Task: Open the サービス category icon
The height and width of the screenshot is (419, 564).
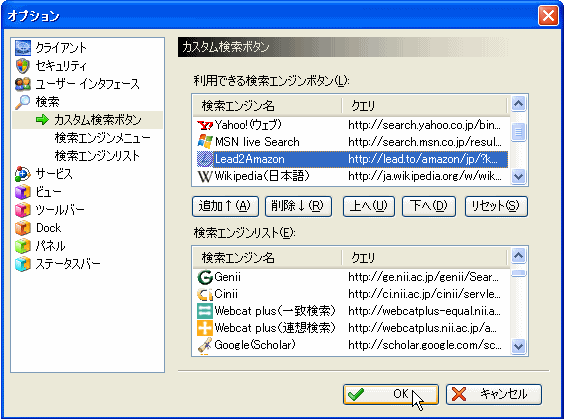Action: click(23, 174)
